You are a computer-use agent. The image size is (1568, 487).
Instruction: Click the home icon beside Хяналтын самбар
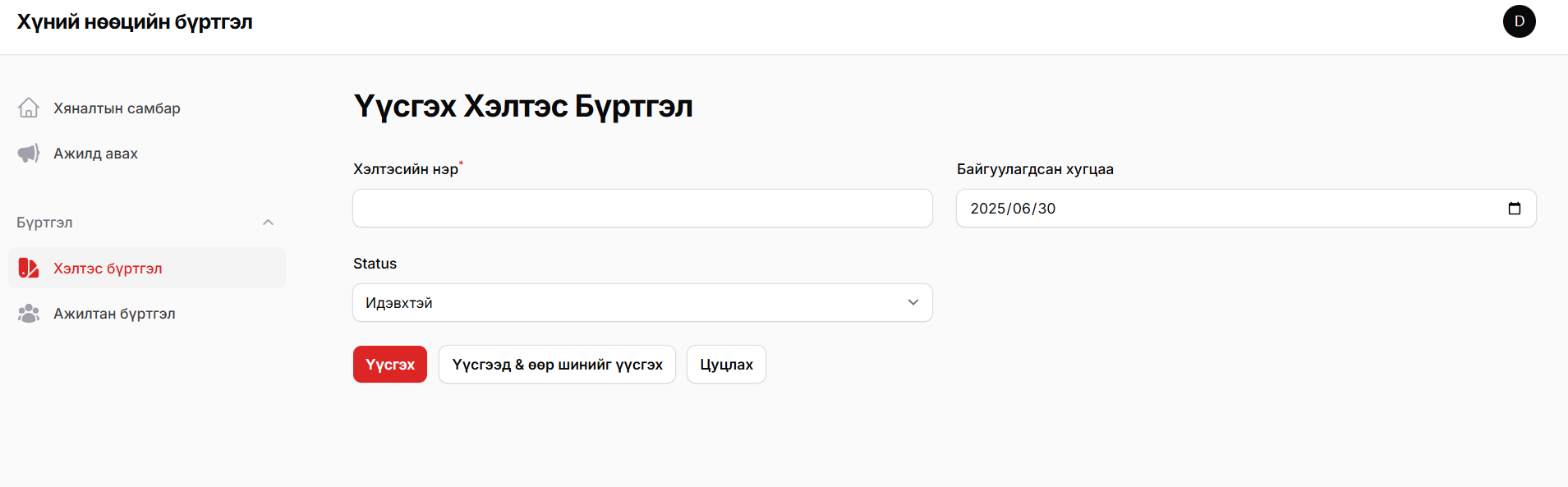pos(29,108)
